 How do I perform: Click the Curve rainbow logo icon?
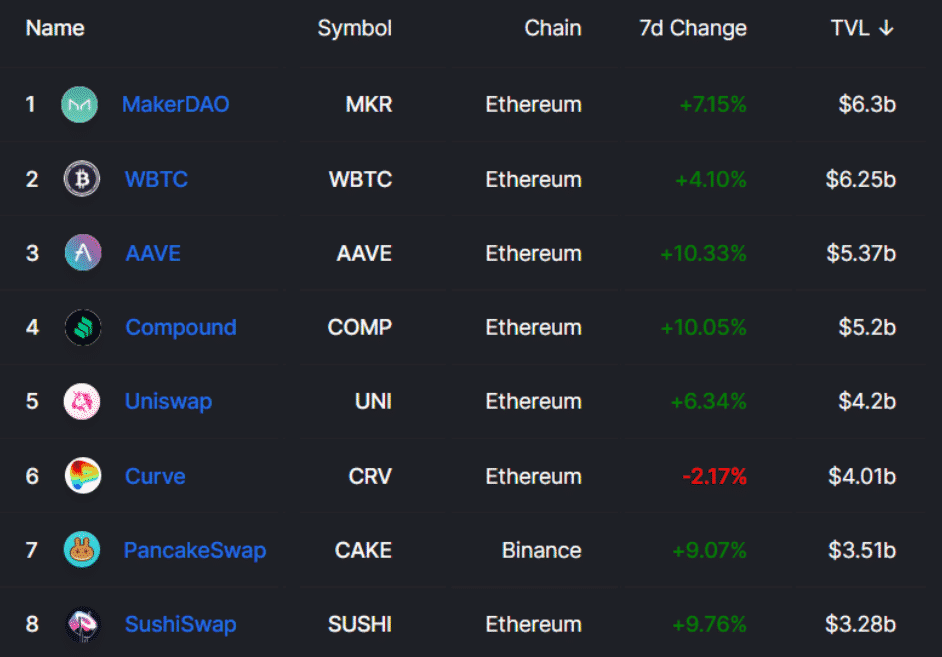[x=83, y=476]
